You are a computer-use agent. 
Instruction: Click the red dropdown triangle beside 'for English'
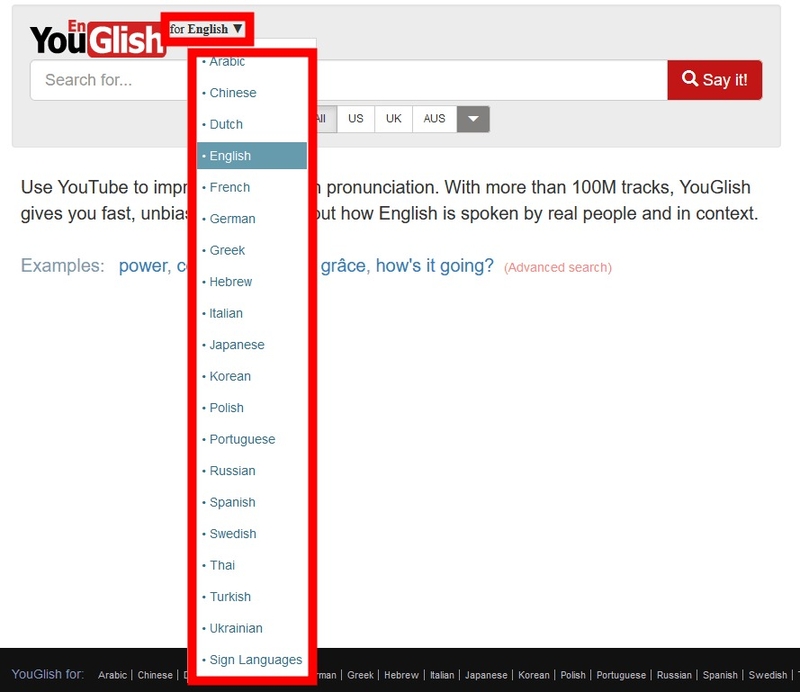click(x=237, y=28)
